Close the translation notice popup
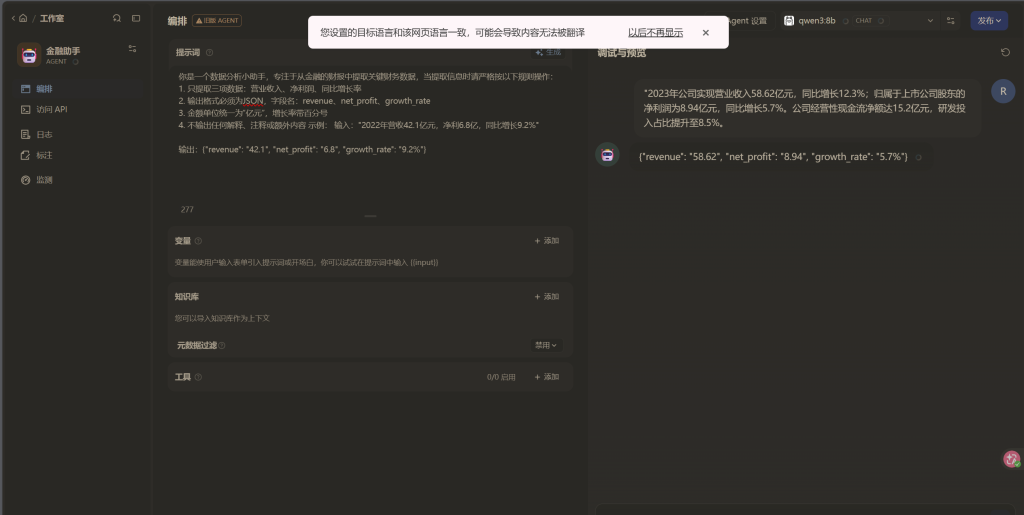The width and height of the screenshot is (1024, 515). click(705, 33)
